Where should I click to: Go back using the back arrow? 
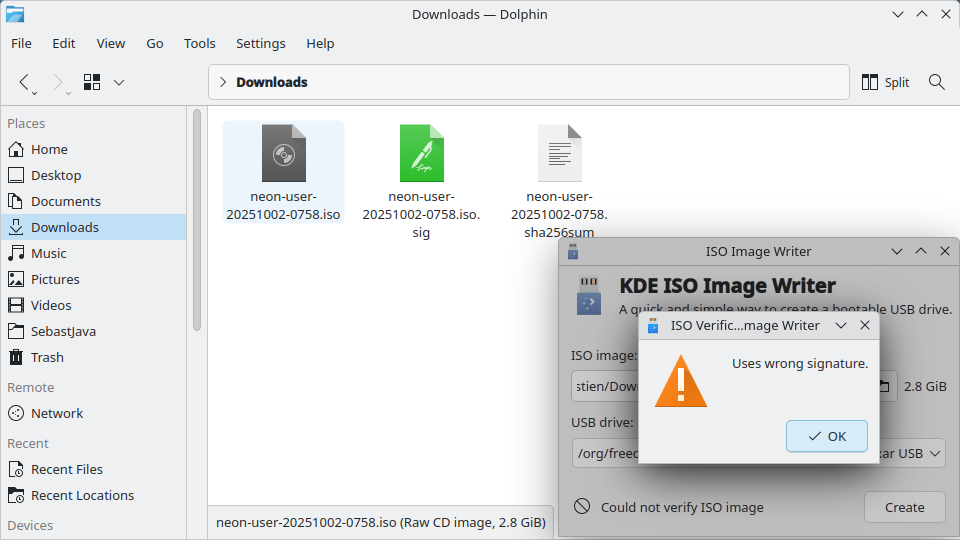[25, 82]
